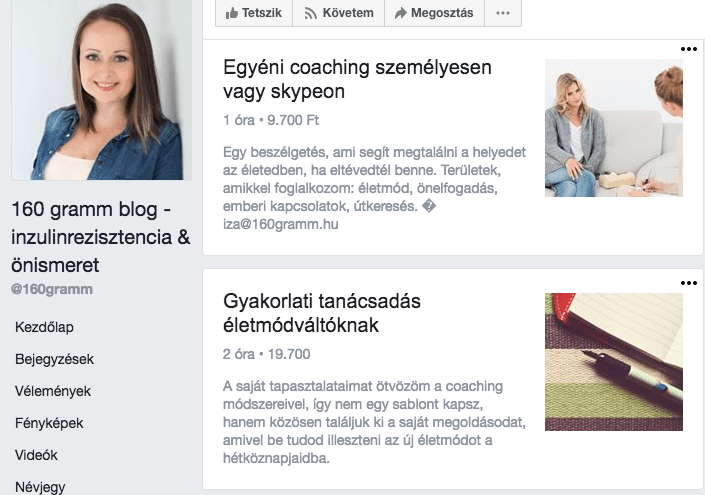The image size is (705, 495).
Task: Open the notebook and pen photo thumbnail
Action: pos(614,361)
